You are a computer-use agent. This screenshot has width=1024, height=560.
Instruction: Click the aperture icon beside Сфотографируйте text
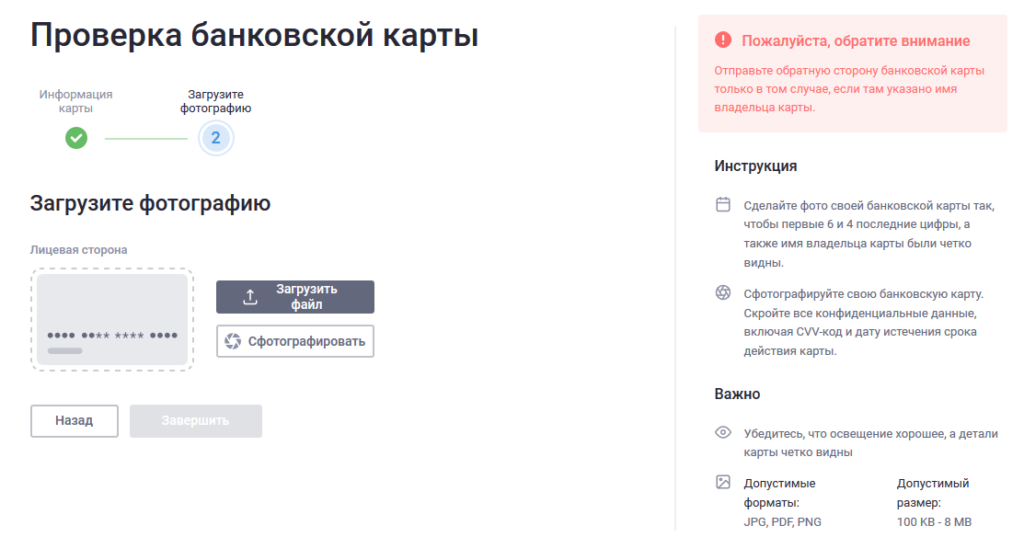(723, 293)
